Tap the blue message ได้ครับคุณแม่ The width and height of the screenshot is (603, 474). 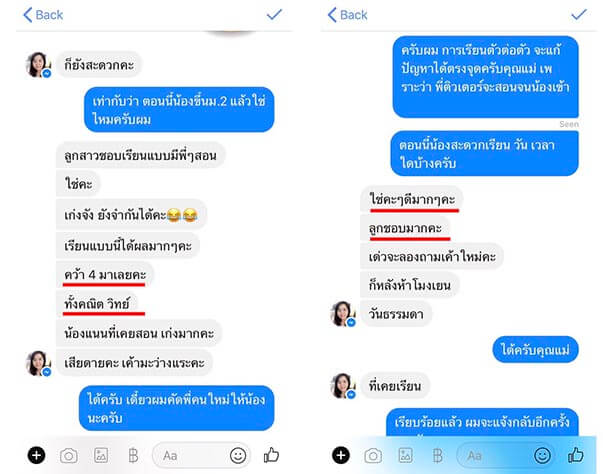535,349
